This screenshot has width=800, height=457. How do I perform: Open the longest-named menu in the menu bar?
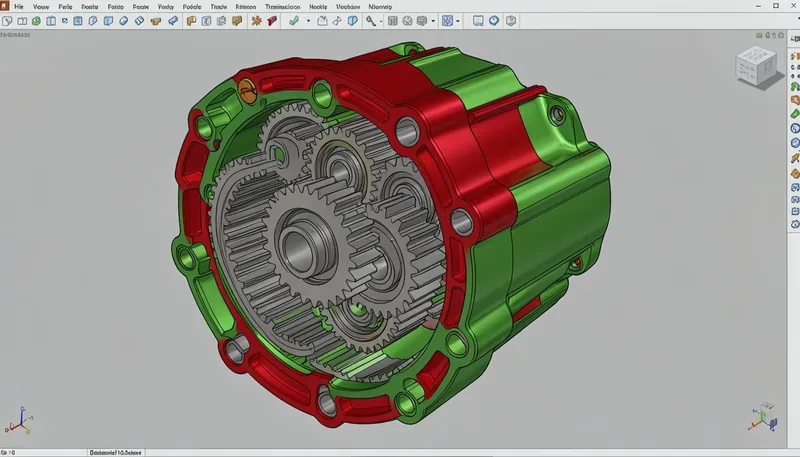pyautogui.click(x=283, y=7)
